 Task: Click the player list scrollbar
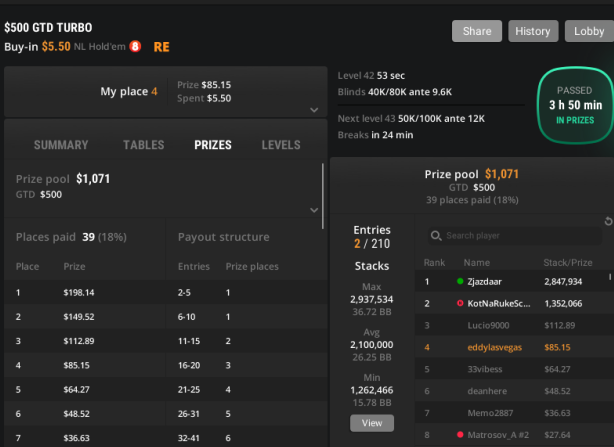click(610, 277)
